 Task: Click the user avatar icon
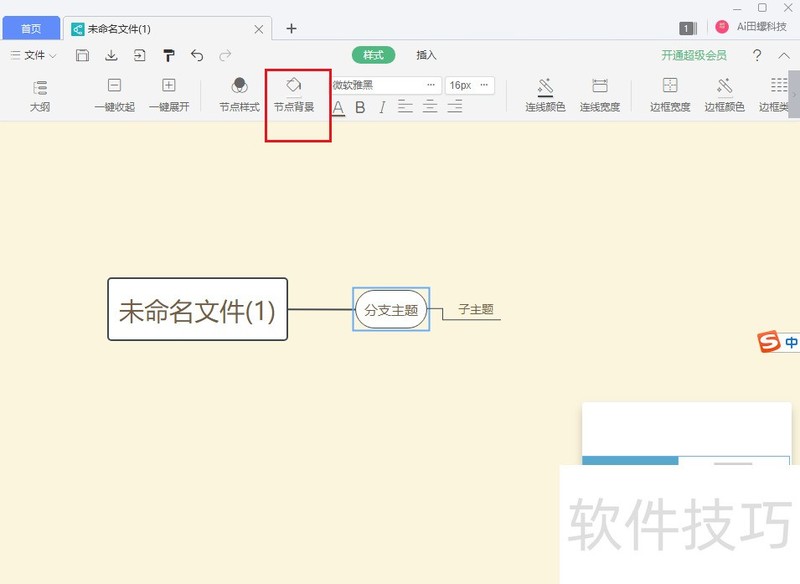tap(721, 27)
